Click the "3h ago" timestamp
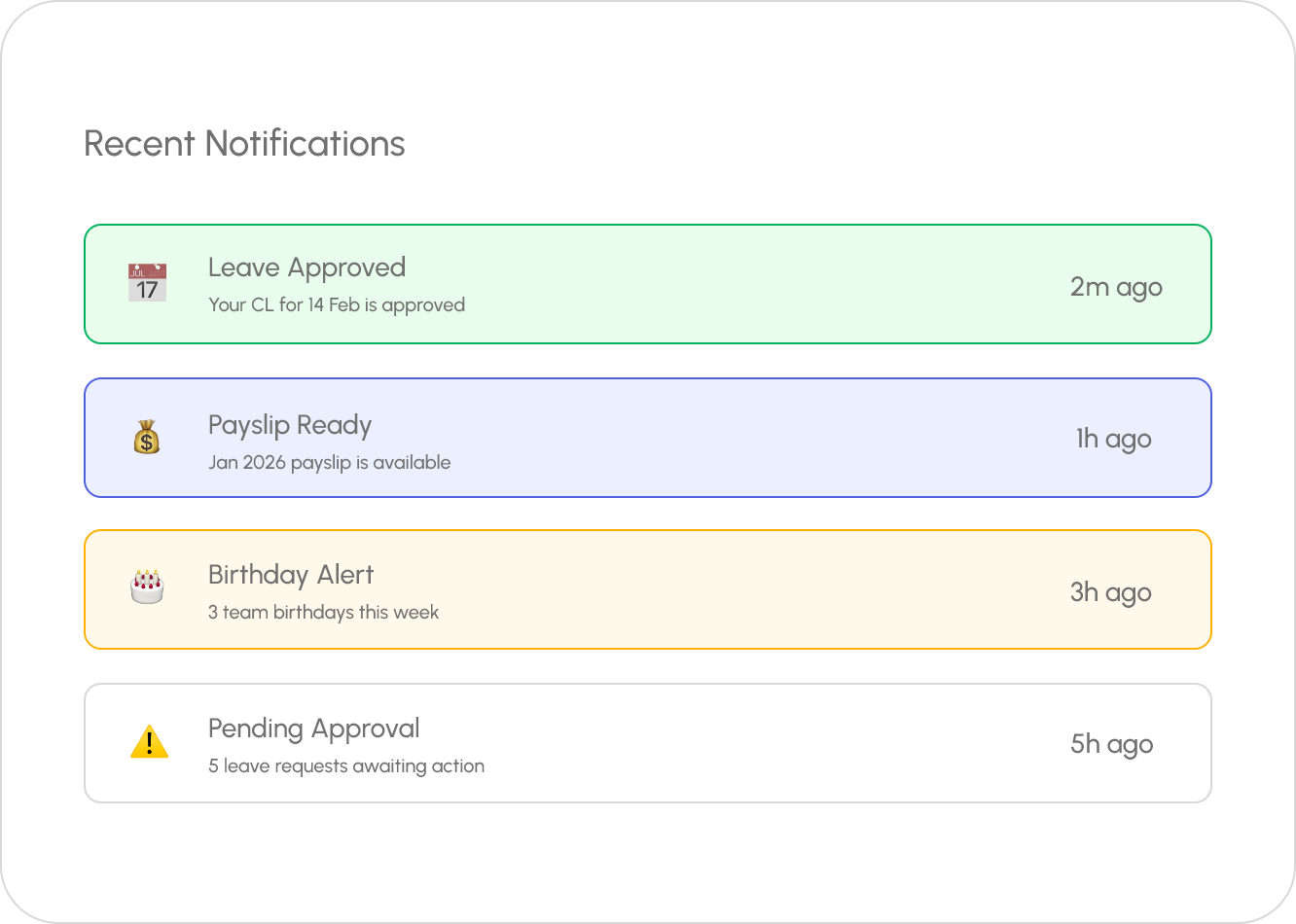 1110,592
